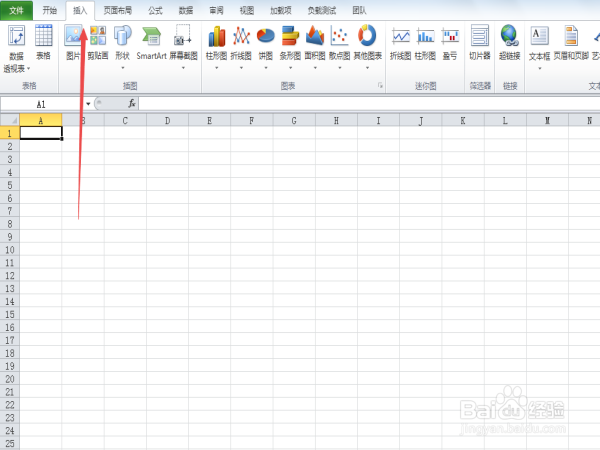Image resolution: width=600 pixels, height=450 pixels.
Task: Switch to the Home (开始) tab
Action: (x=49, y=10)
